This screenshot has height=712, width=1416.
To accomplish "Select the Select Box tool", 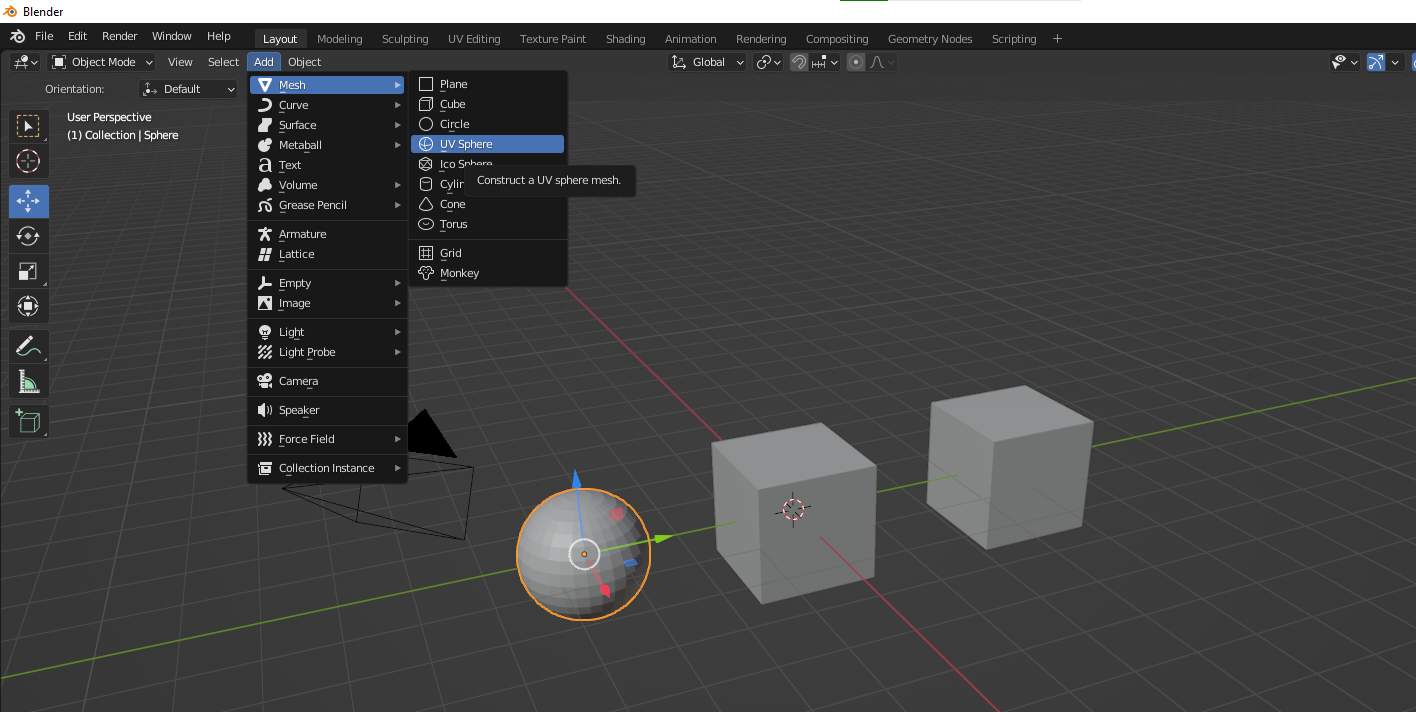I will pos(28,126).
